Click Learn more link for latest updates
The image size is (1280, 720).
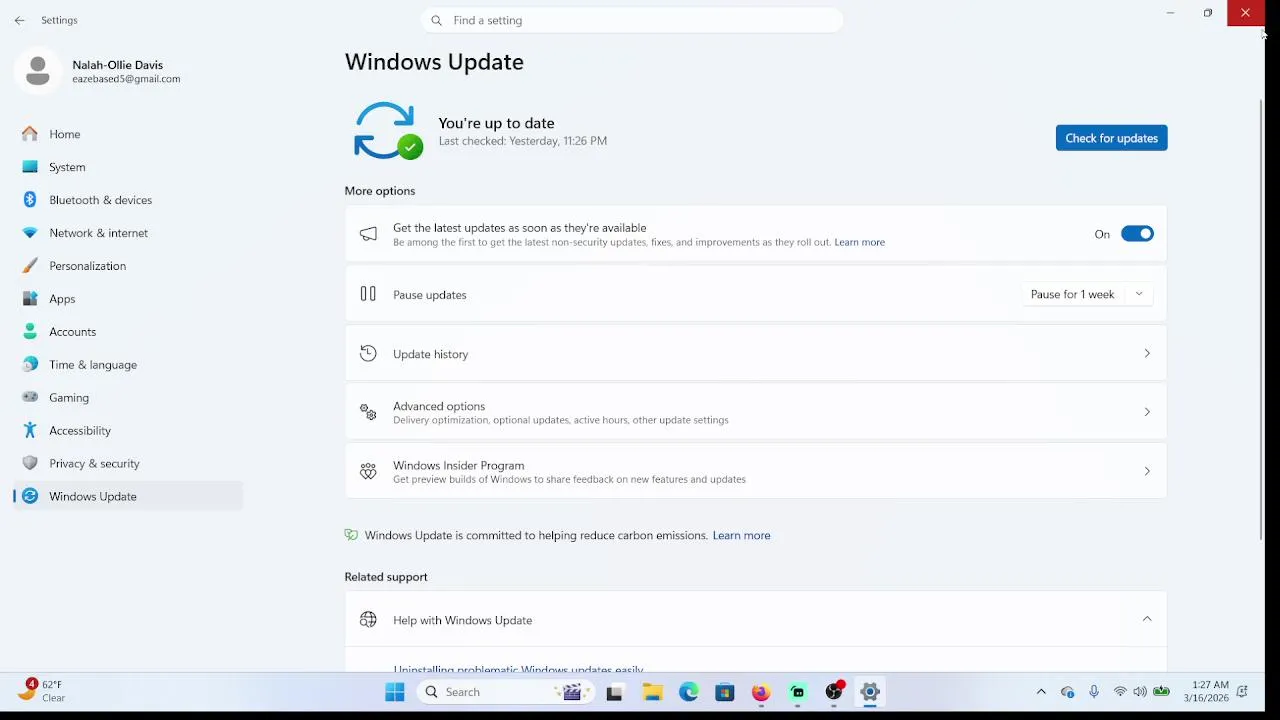point(859,242)
